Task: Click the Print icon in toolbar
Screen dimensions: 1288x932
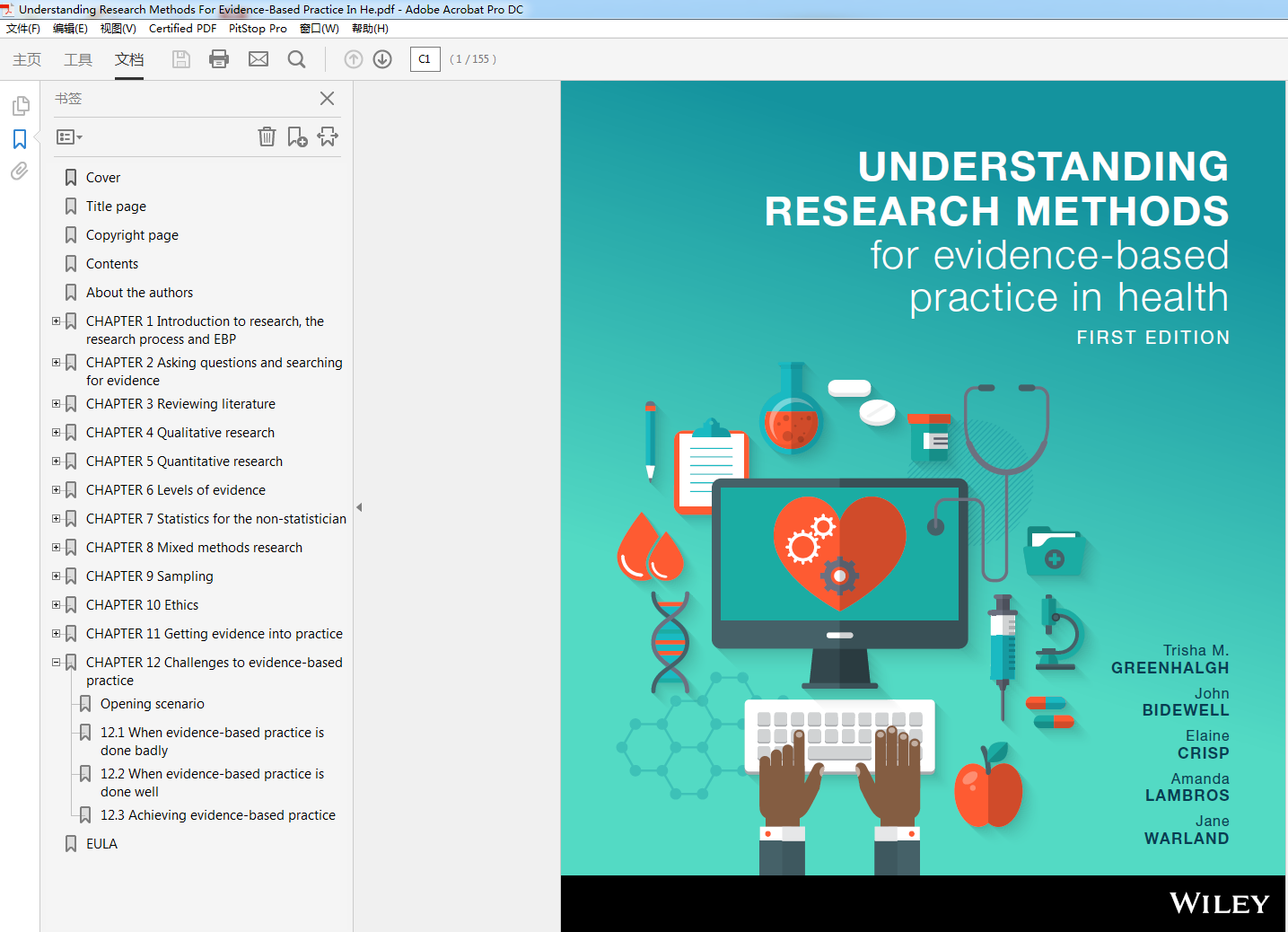Action: (x=219, y=59)
